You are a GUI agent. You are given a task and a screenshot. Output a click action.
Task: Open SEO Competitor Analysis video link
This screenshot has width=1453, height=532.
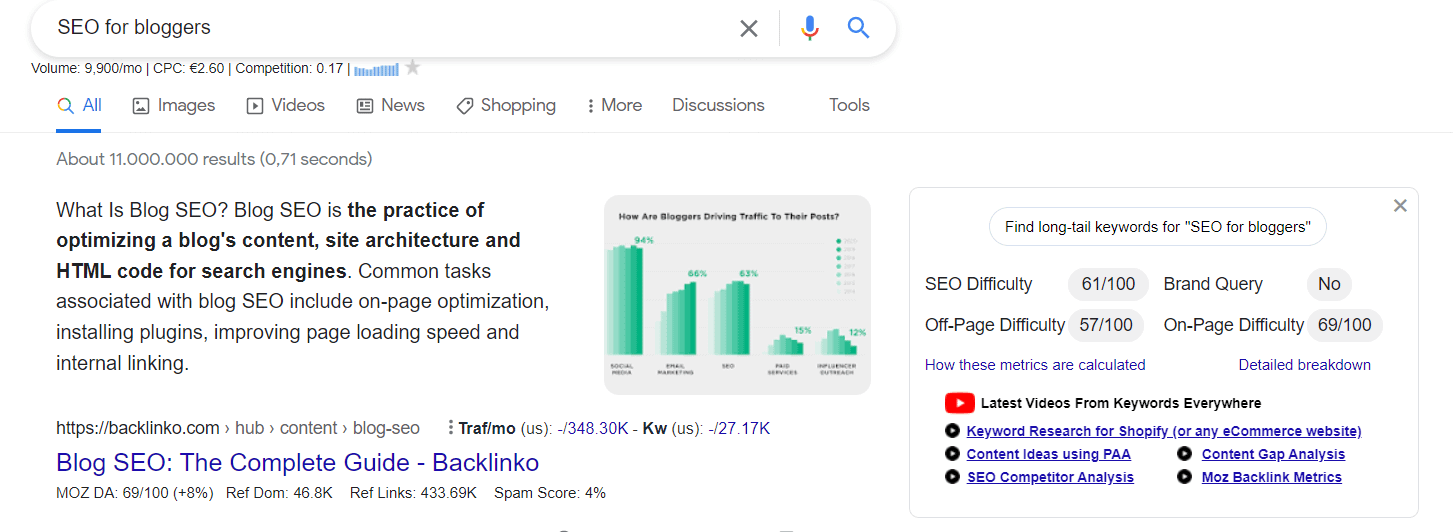(x=1050, y=477)
